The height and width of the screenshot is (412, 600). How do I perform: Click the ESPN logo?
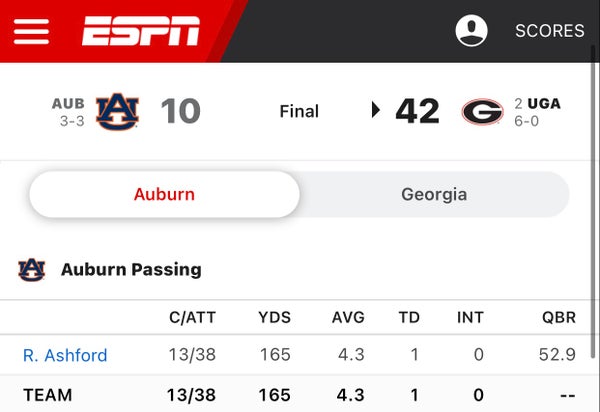(141, 31)
